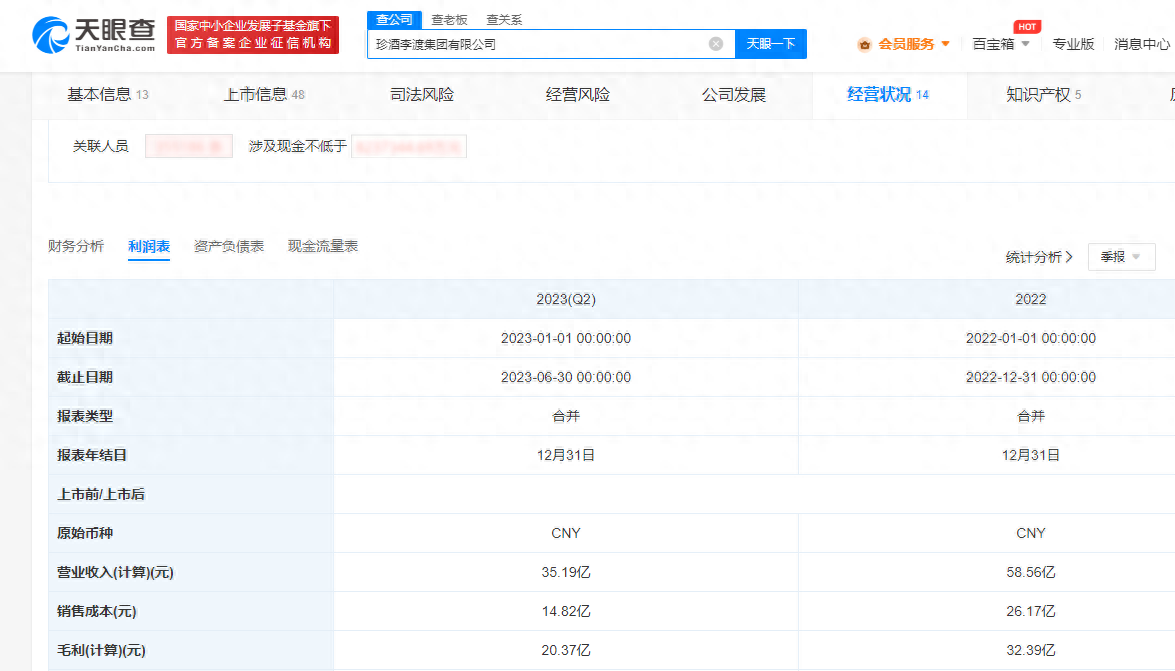1175x671 pixels.
Task: Clear the search box with the X icon
Action: tap(716, 44)
